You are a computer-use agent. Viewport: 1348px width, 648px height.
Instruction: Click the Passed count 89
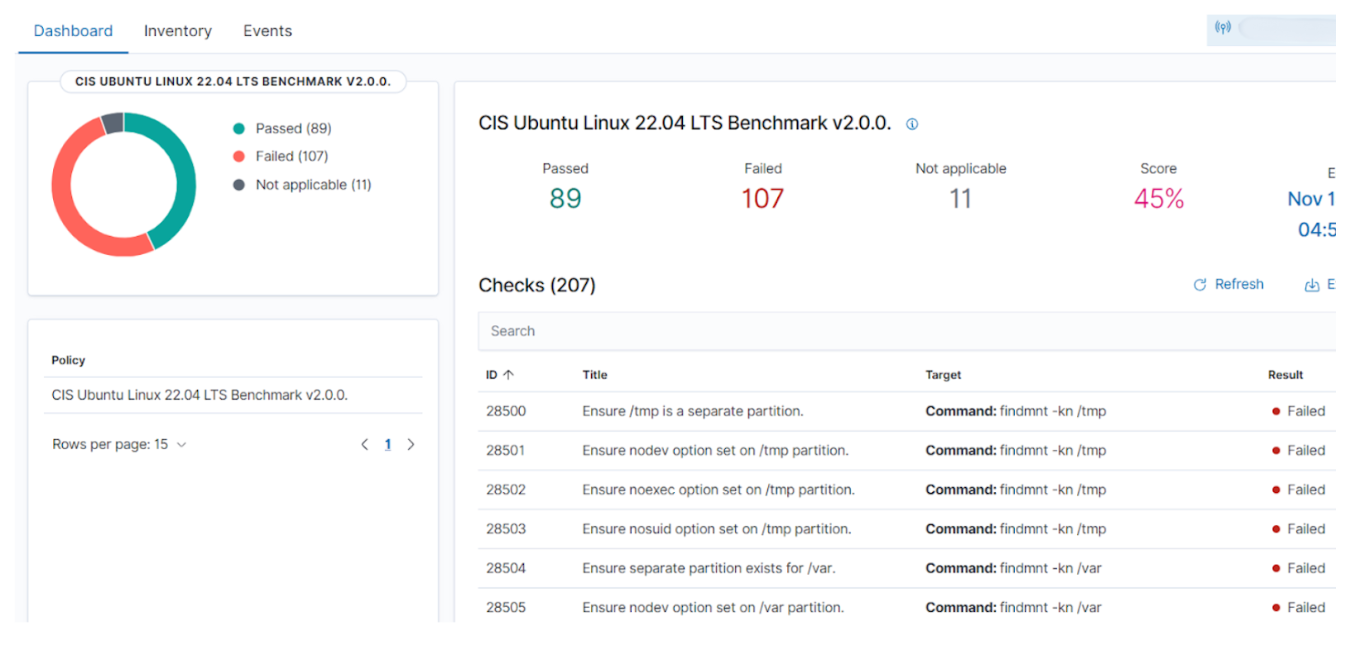tap(565, 199)
